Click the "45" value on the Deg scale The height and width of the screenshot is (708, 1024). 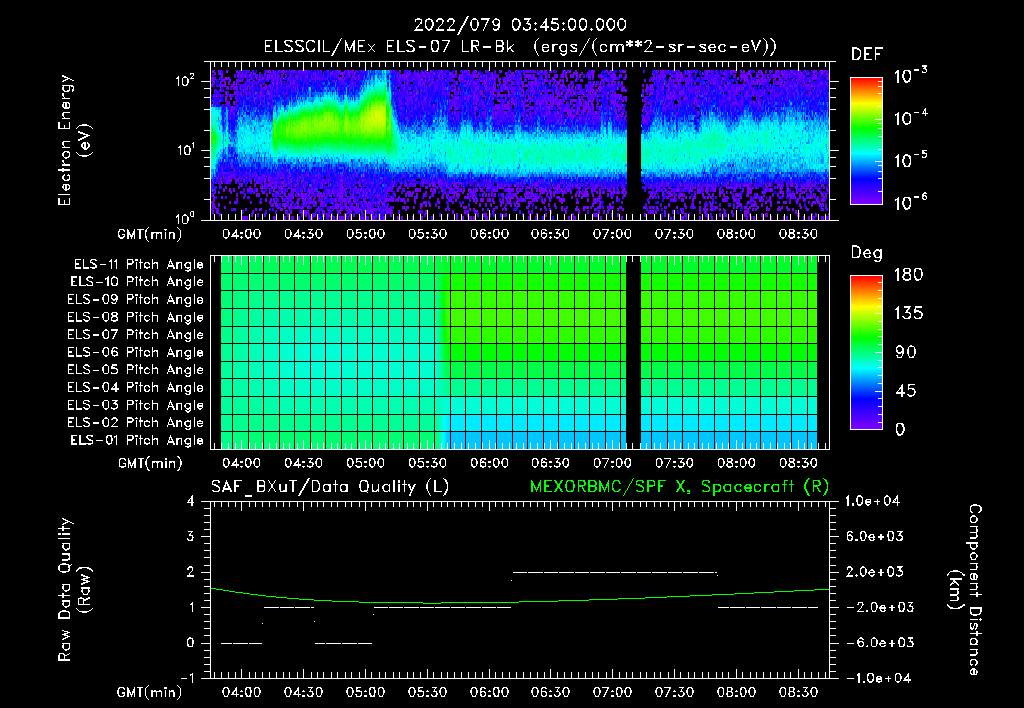click(906, 391)
